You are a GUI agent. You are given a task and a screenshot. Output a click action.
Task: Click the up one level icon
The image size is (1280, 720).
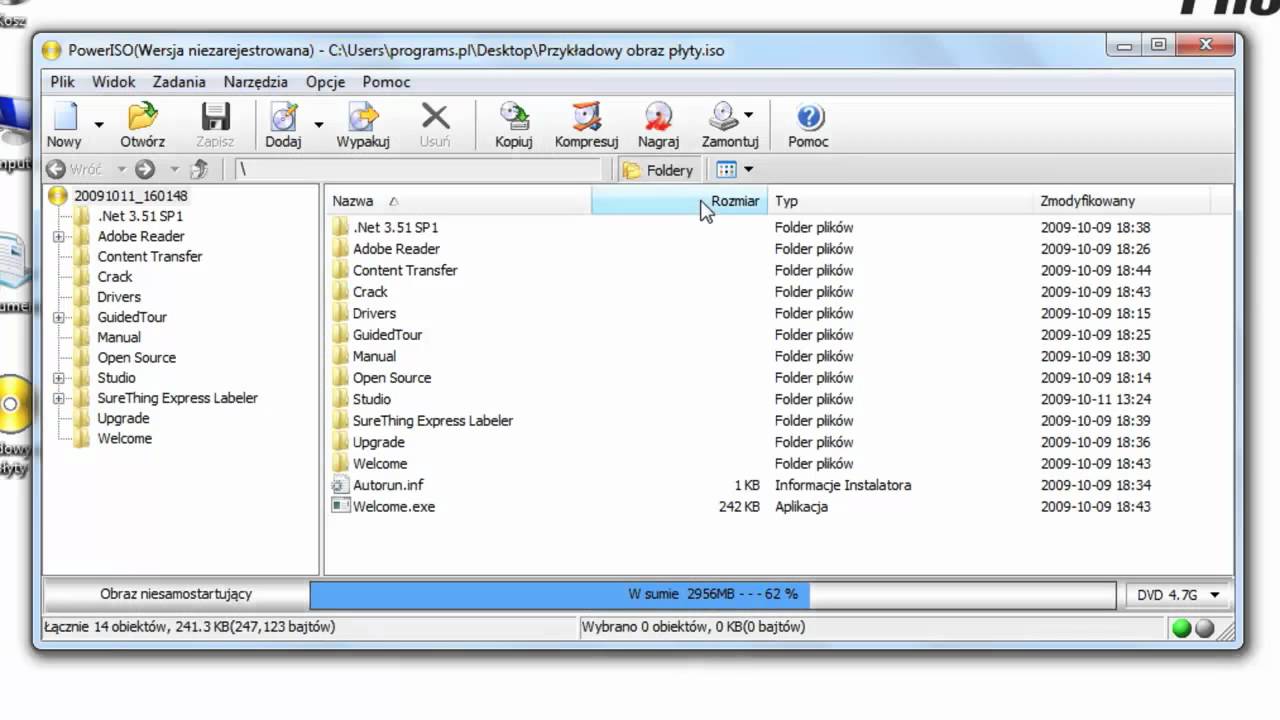pyautogui.click(x=199, y=170)
